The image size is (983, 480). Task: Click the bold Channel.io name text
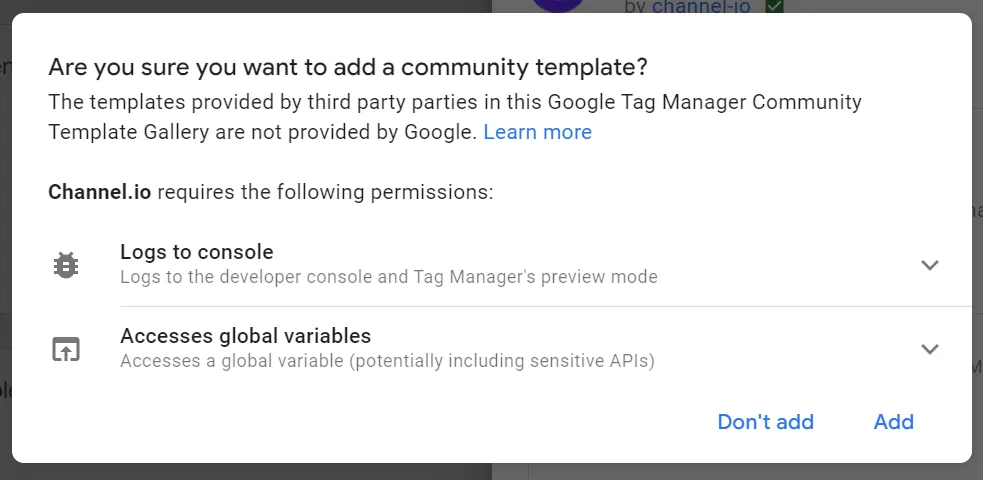pyautogui.click(x=100, y=192)
